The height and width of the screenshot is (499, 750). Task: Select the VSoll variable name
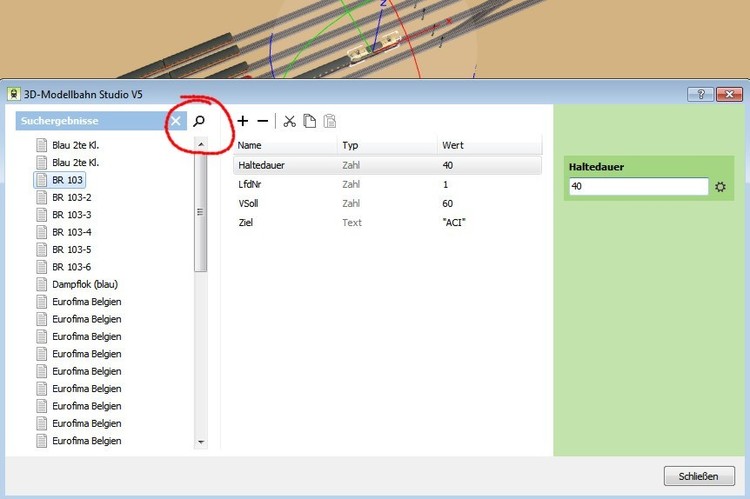(x=248, y=203)
